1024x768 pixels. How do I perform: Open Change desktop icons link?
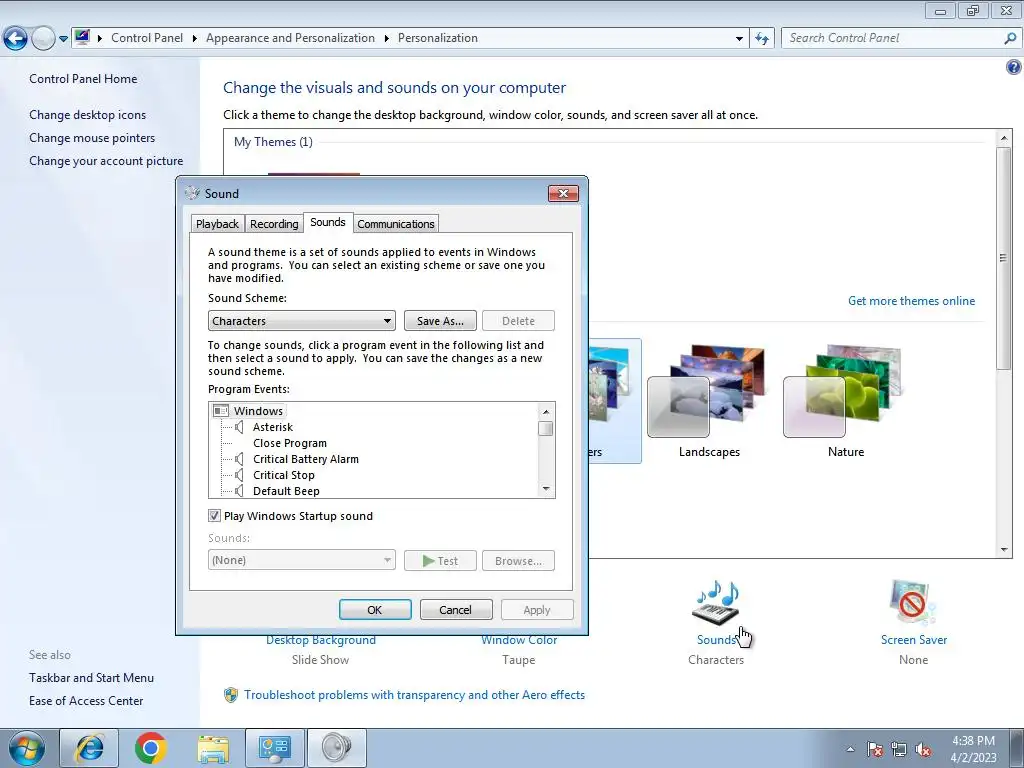coord(88,114)
